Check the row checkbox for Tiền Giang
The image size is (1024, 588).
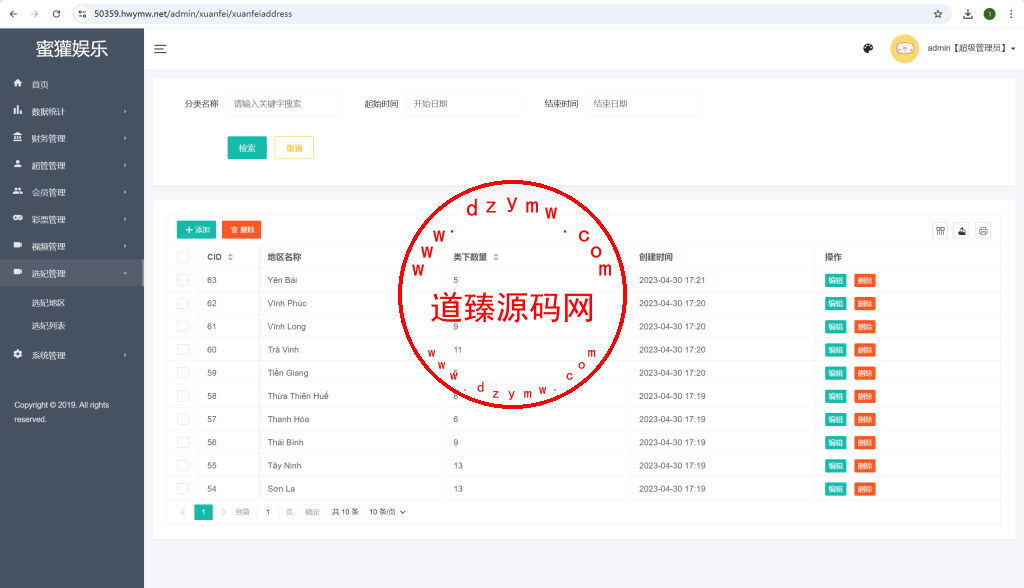tap(183, 373)
